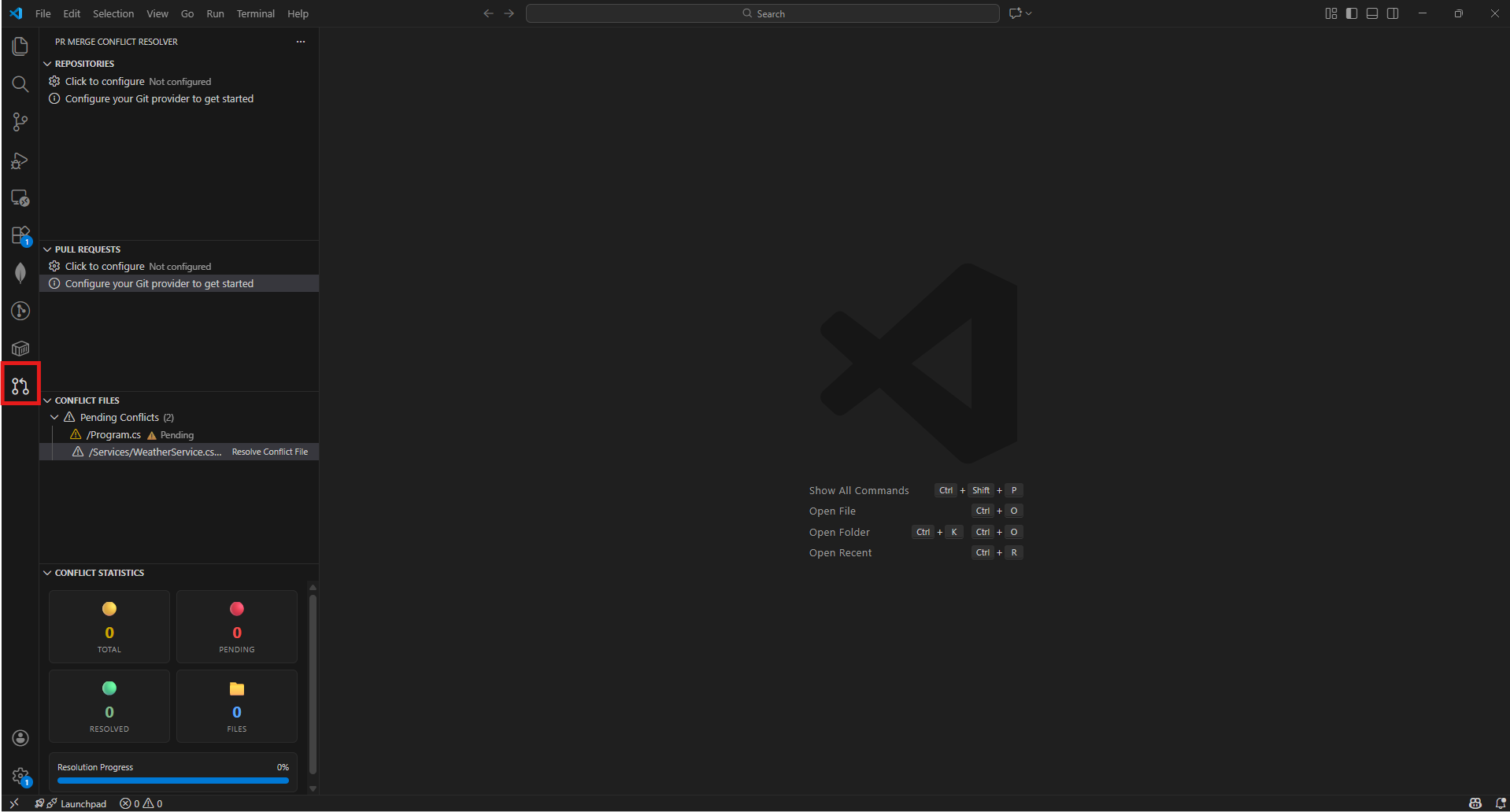The image size is (1510, 812).
Task: Open the Accounts icon near bottom
Action: 20,738
